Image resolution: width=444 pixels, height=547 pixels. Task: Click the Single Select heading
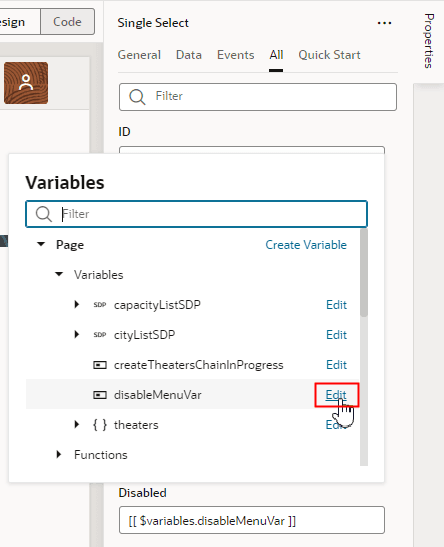coord(153,23)
